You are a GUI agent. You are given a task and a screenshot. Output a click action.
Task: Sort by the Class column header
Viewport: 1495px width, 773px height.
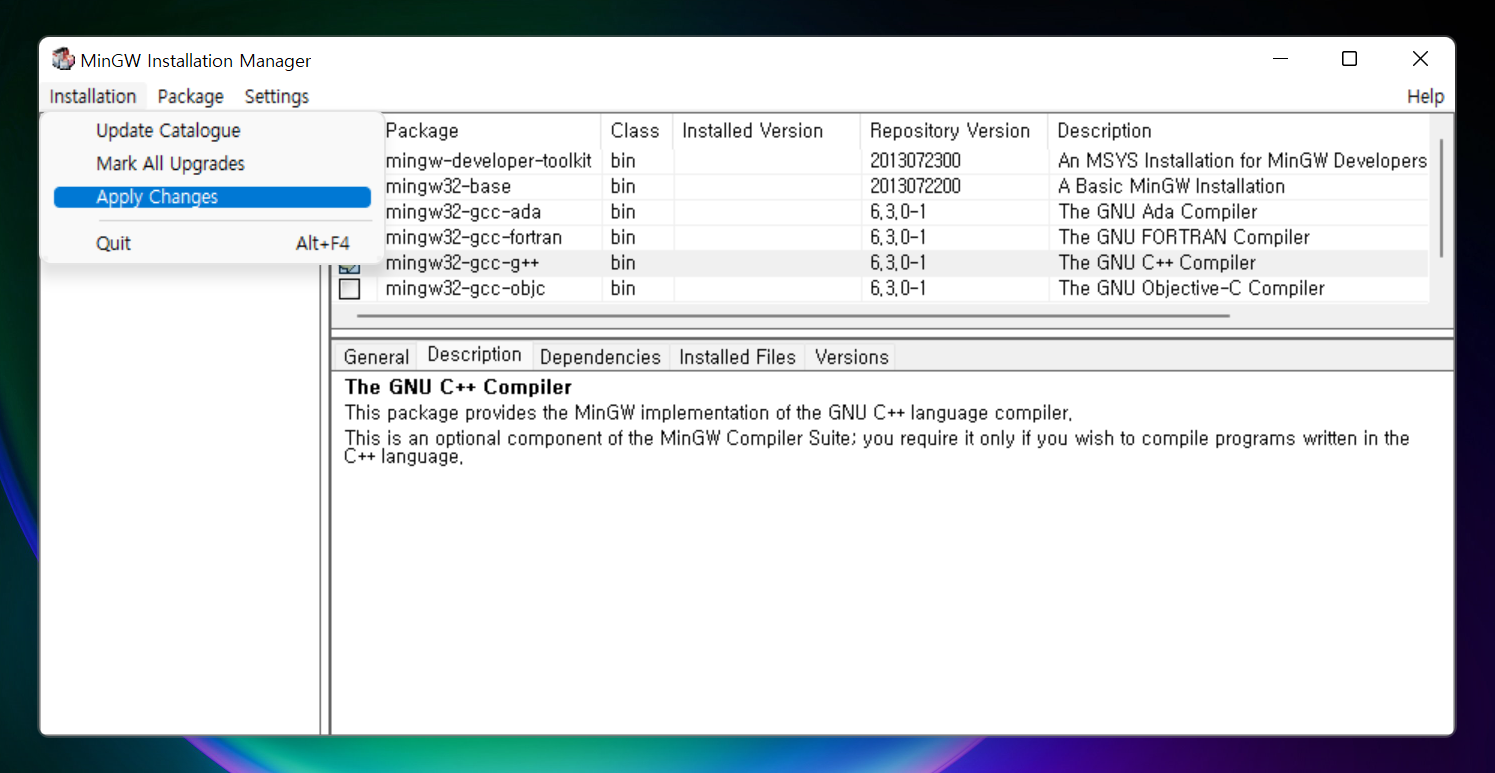click(x=637, y=131)
